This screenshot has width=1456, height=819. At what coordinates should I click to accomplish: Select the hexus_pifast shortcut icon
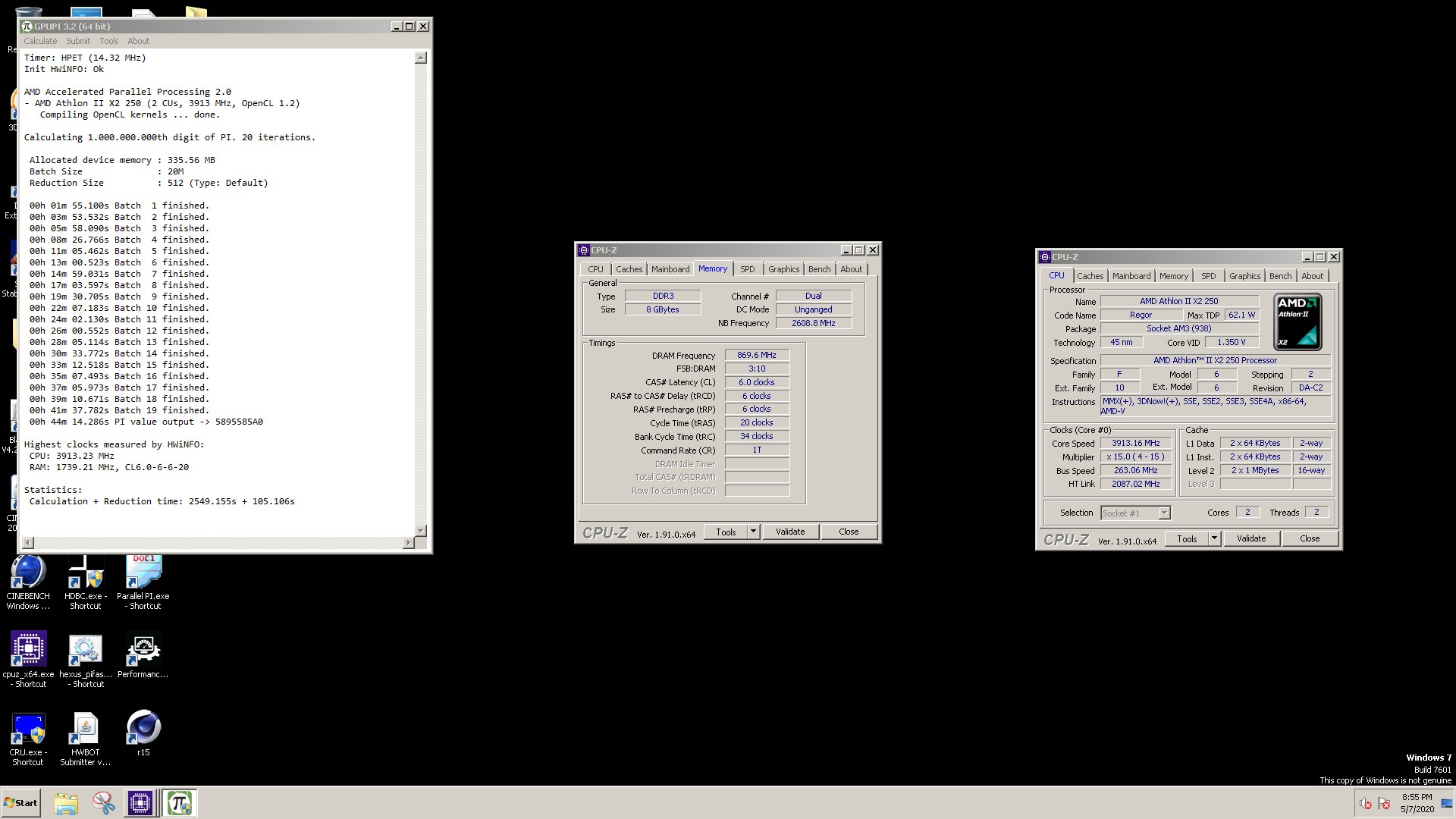click(x=85, y=660)
